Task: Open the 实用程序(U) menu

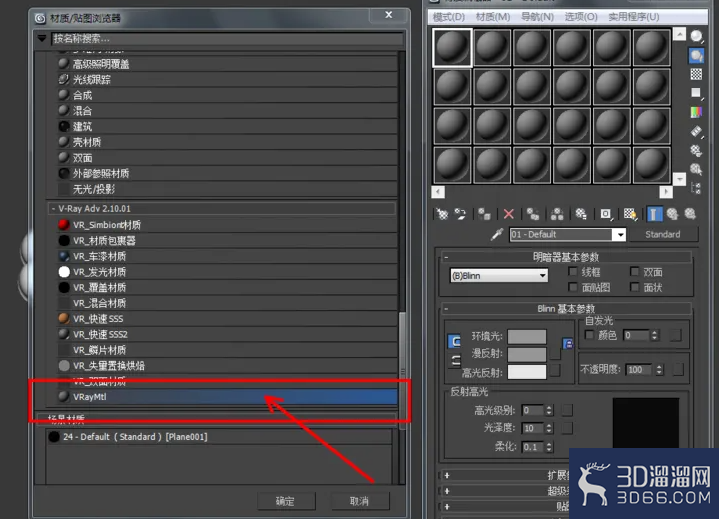Action: click(634, 17)
